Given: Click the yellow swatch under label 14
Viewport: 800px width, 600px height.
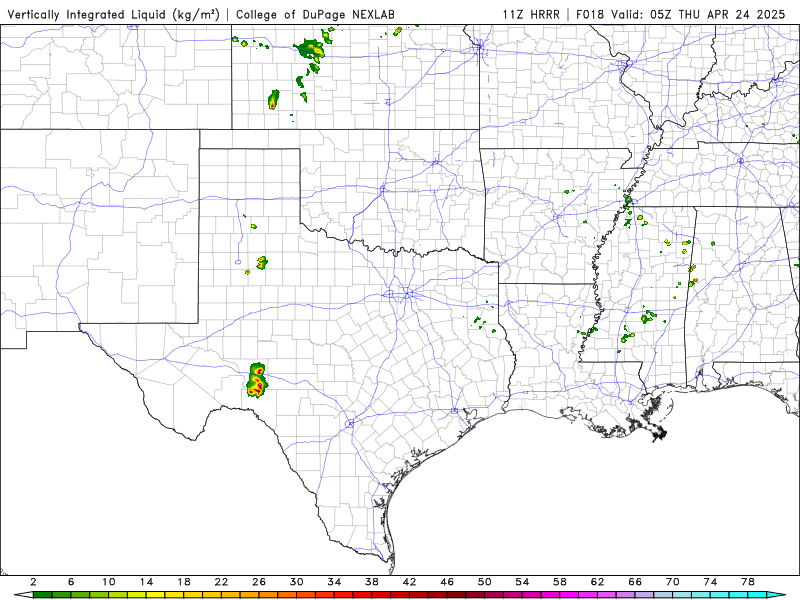Looking at the screenshot, I should click(x=156, y=595).
